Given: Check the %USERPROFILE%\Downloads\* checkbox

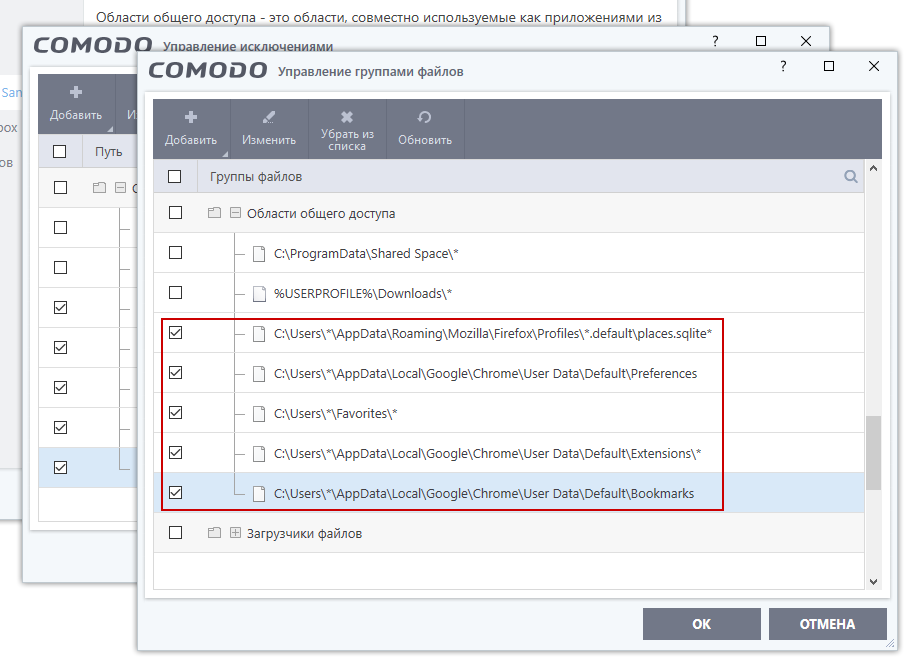Looking at the screenshot, I should point(175,293).
